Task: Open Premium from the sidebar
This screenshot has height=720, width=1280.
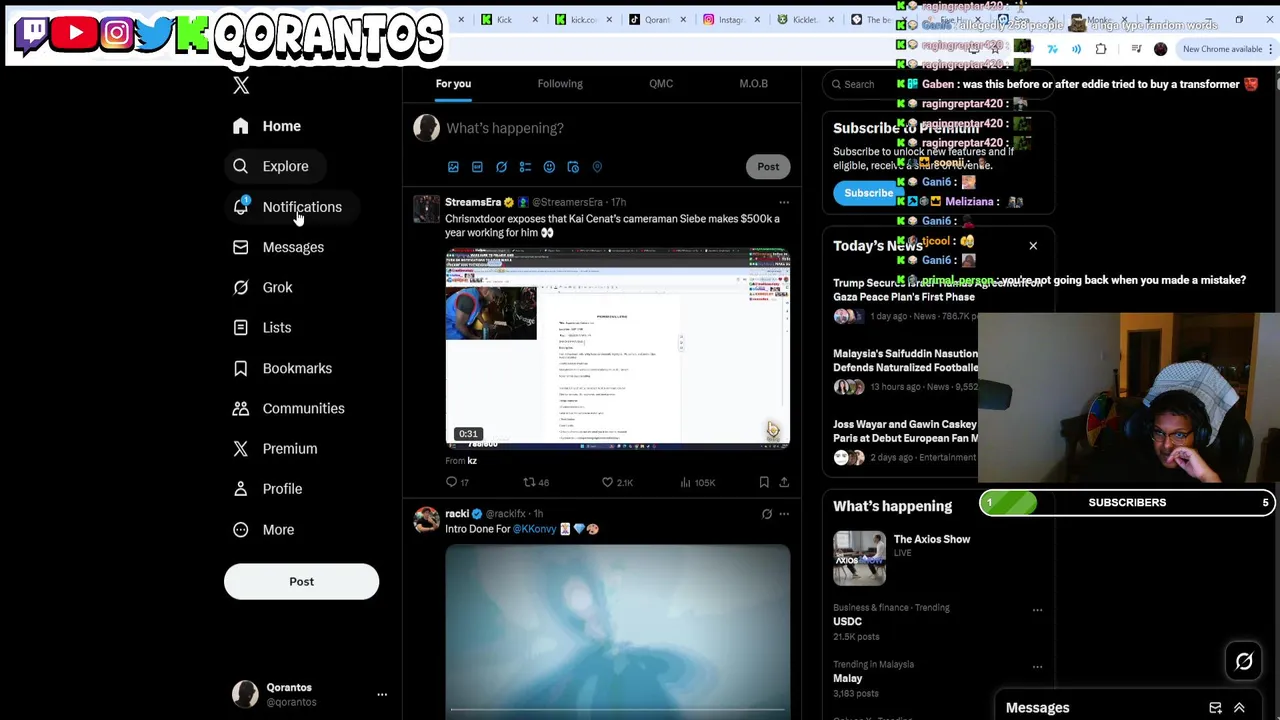Action: [x=274, y=448]
